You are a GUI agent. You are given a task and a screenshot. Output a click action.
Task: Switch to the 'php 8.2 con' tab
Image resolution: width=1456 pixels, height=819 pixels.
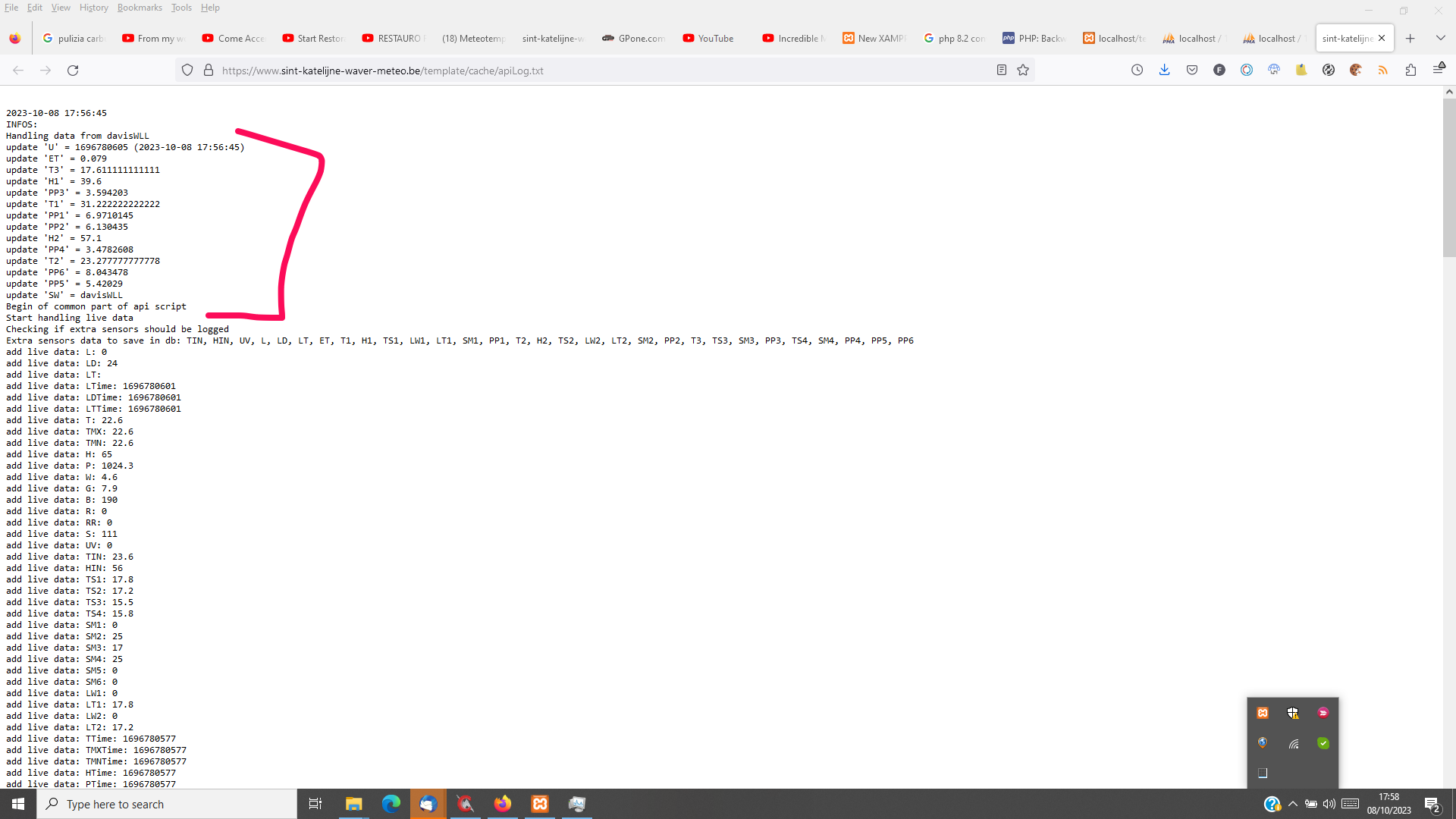[954, 38]
